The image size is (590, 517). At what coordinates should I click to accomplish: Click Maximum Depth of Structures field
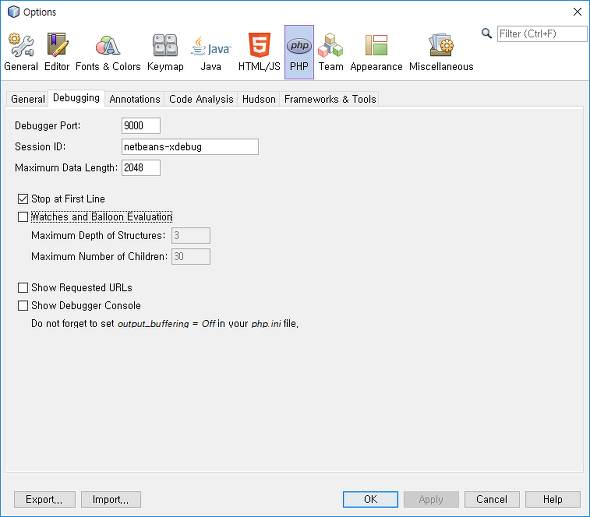[191, 236]
